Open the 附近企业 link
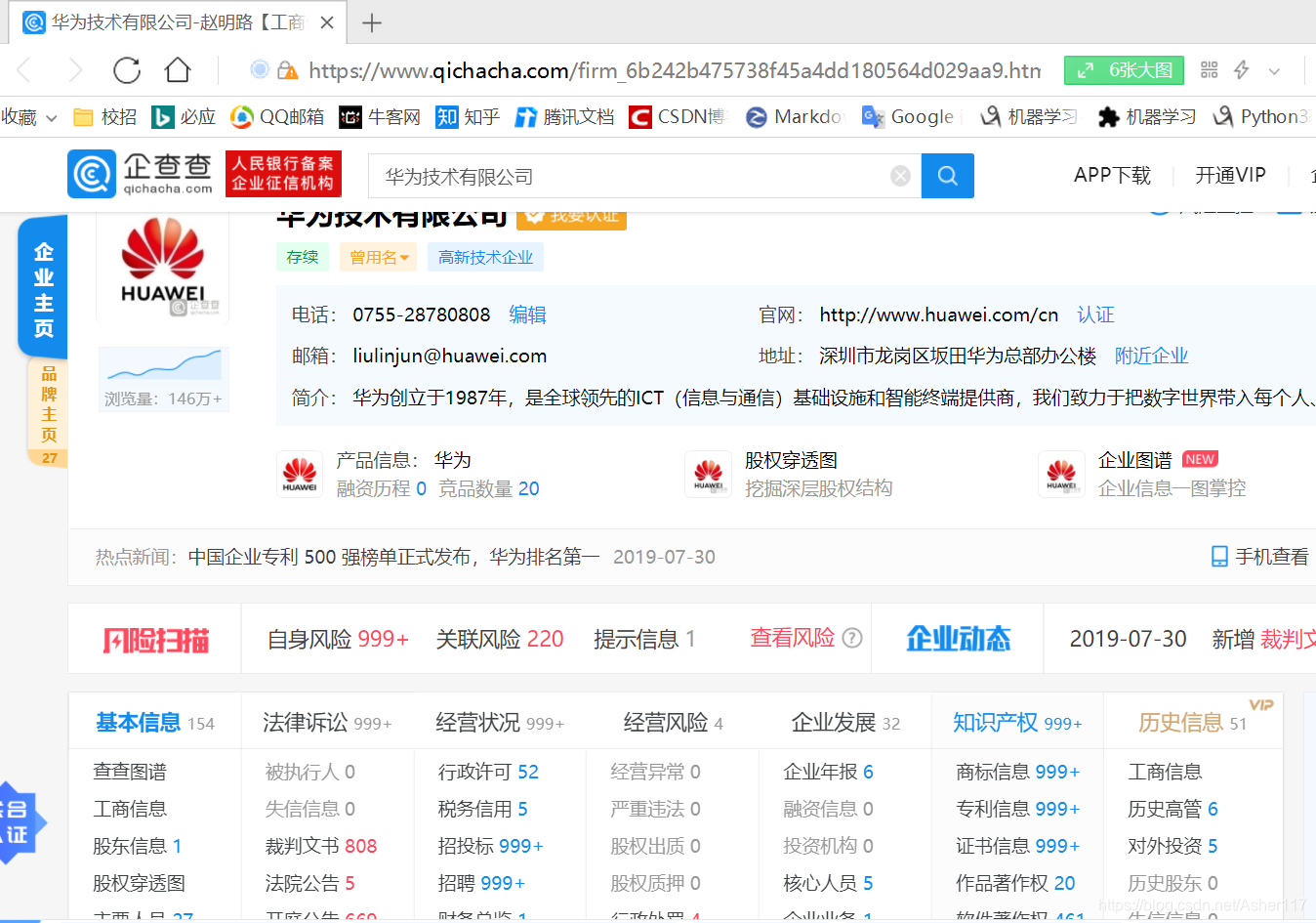Image resolution: width=1316 pixels, height=923 pixels. [x=1151, y=356]
